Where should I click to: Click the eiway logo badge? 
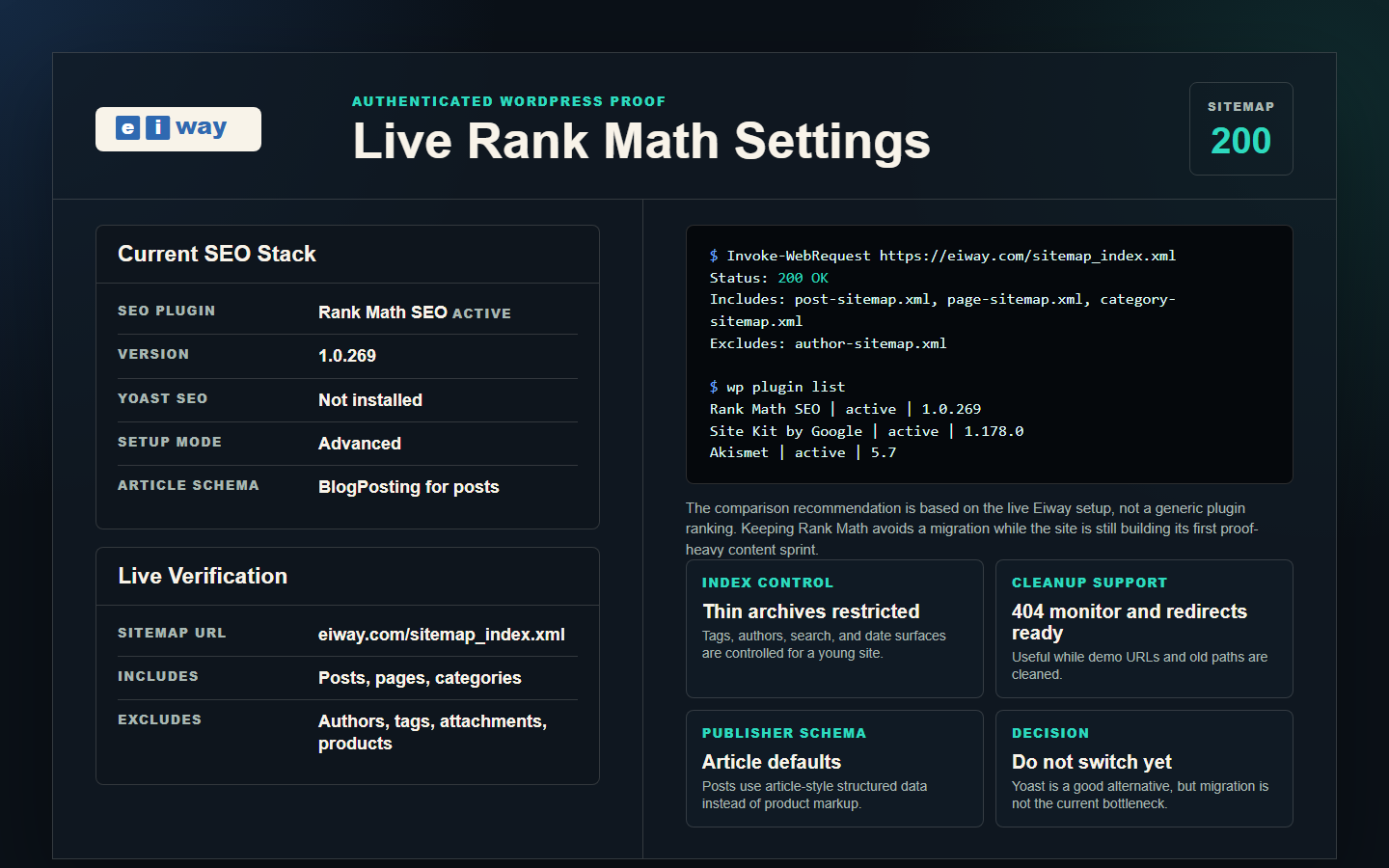pos(178,129)
